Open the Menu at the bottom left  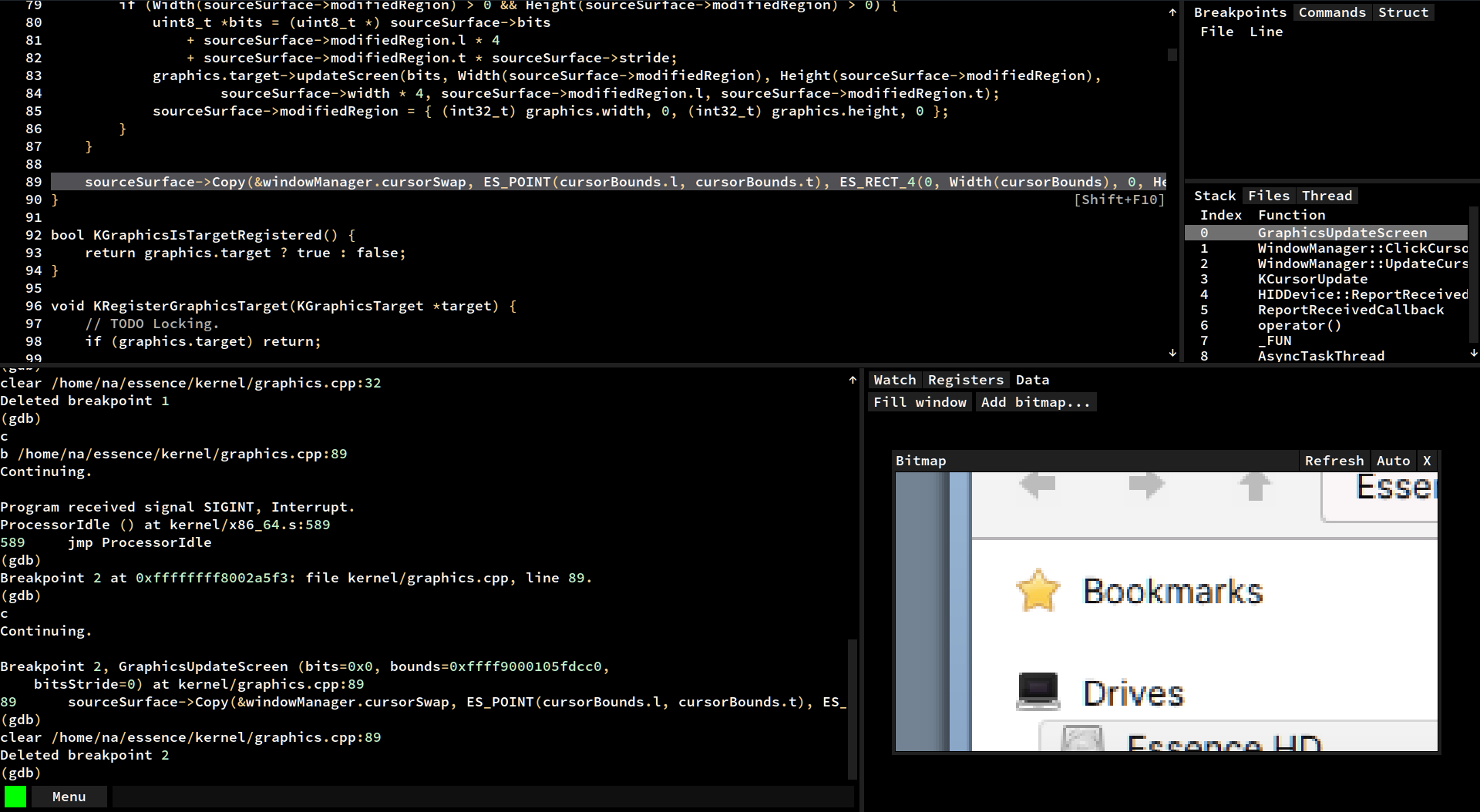pyautogui.click(x=68, y=796)
